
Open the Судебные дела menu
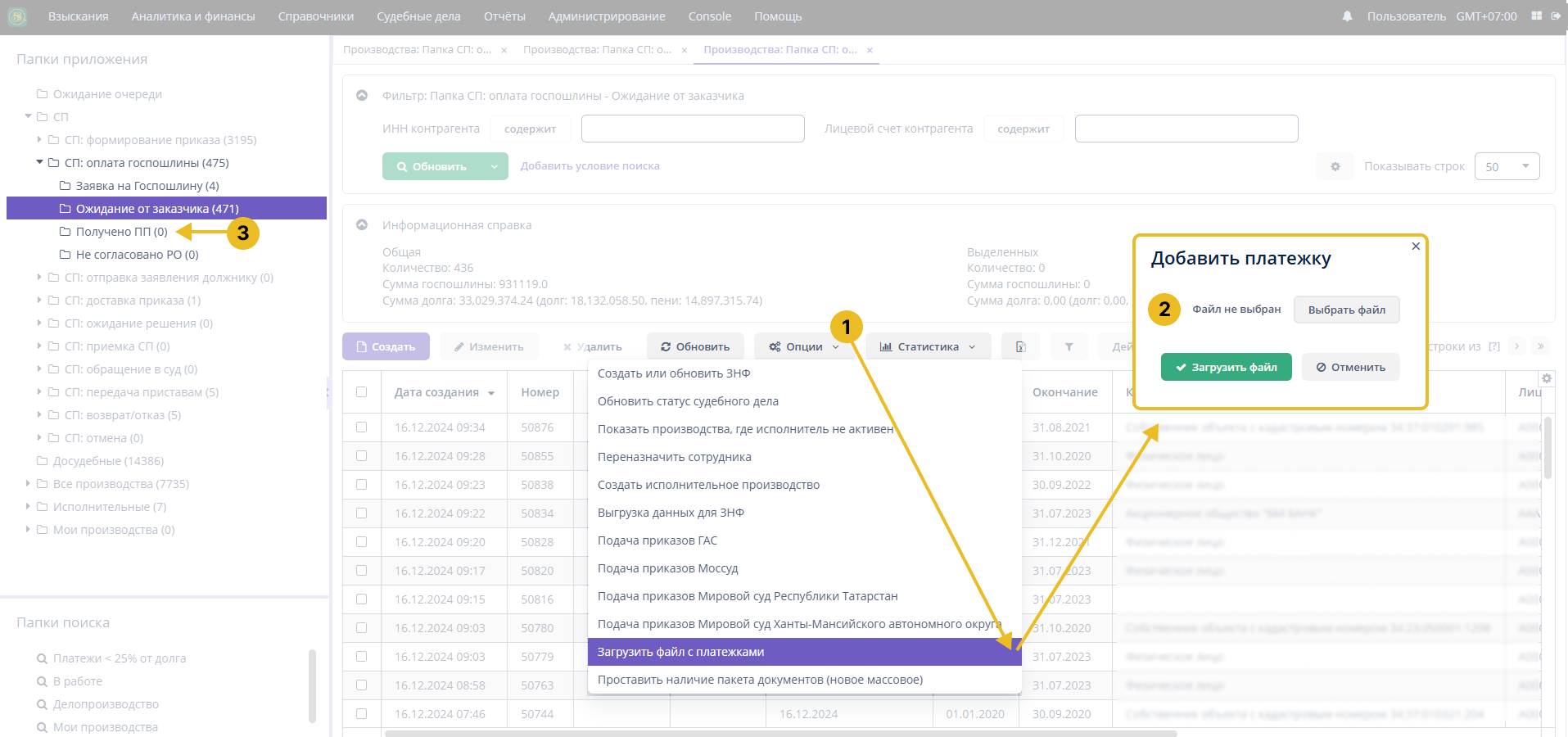(418, 16)
